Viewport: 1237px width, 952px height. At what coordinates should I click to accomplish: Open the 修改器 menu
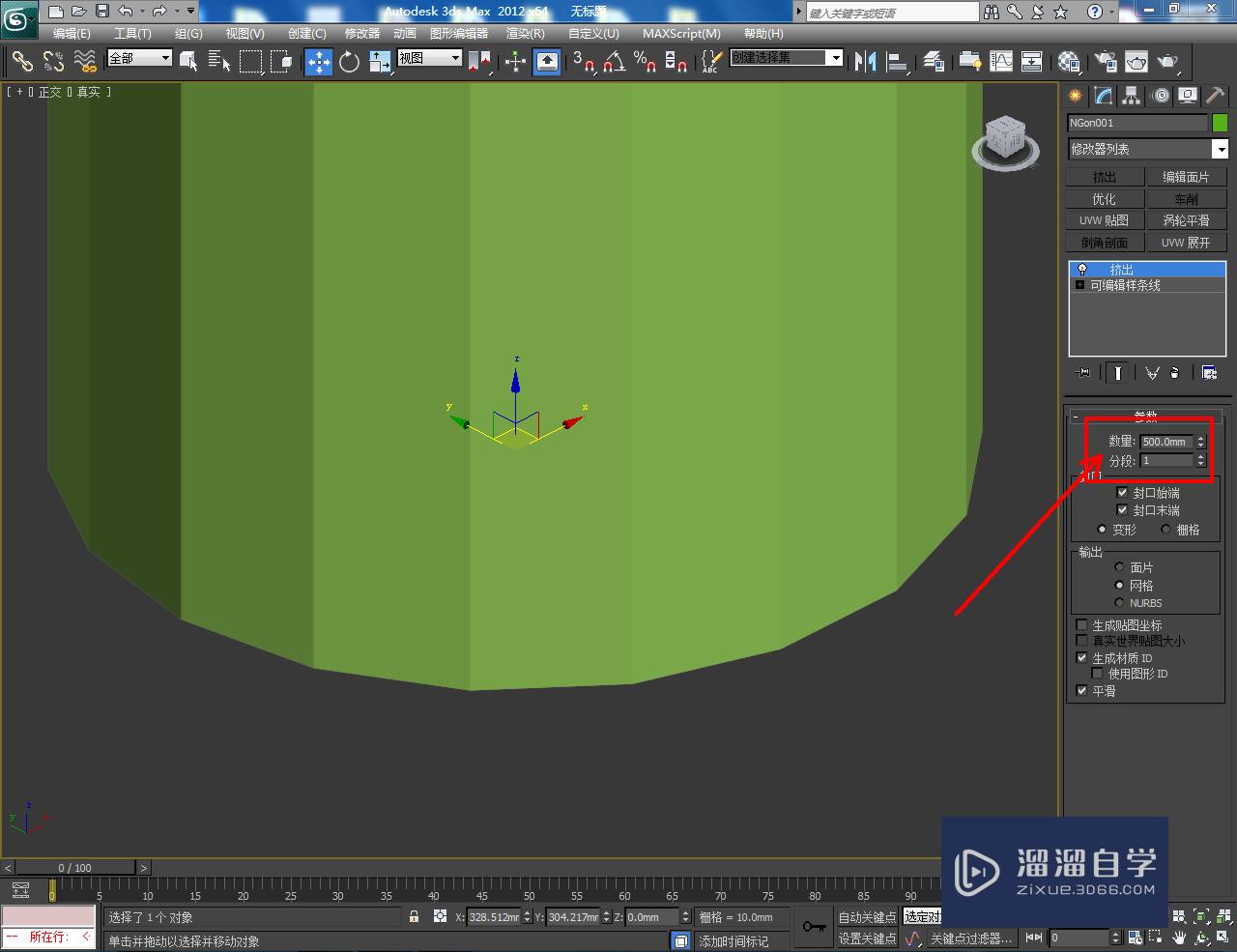point(362,34)
